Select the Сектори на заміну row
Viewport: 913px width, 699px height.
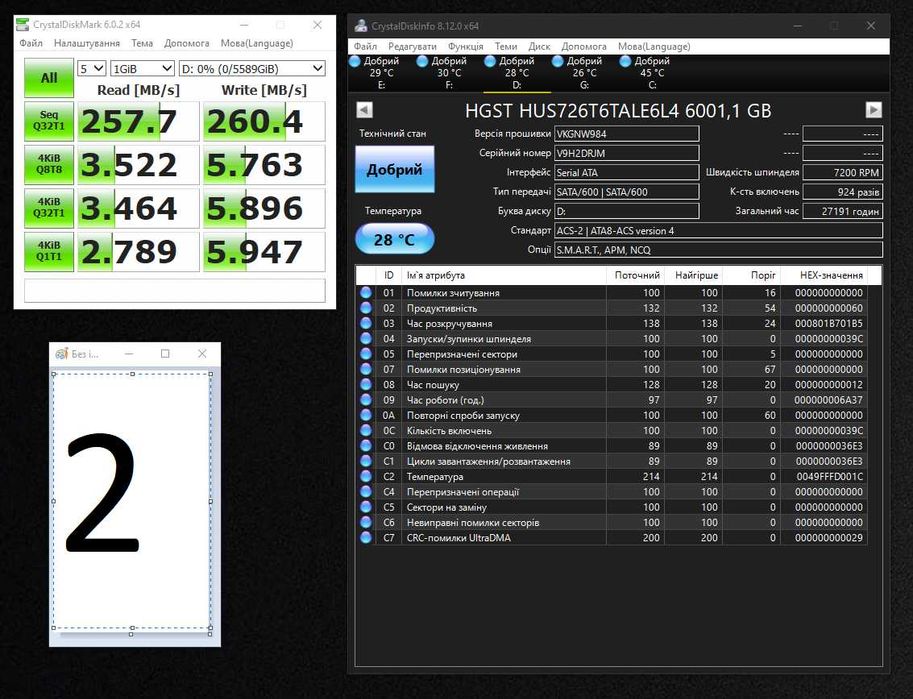[x=611, y=507]
